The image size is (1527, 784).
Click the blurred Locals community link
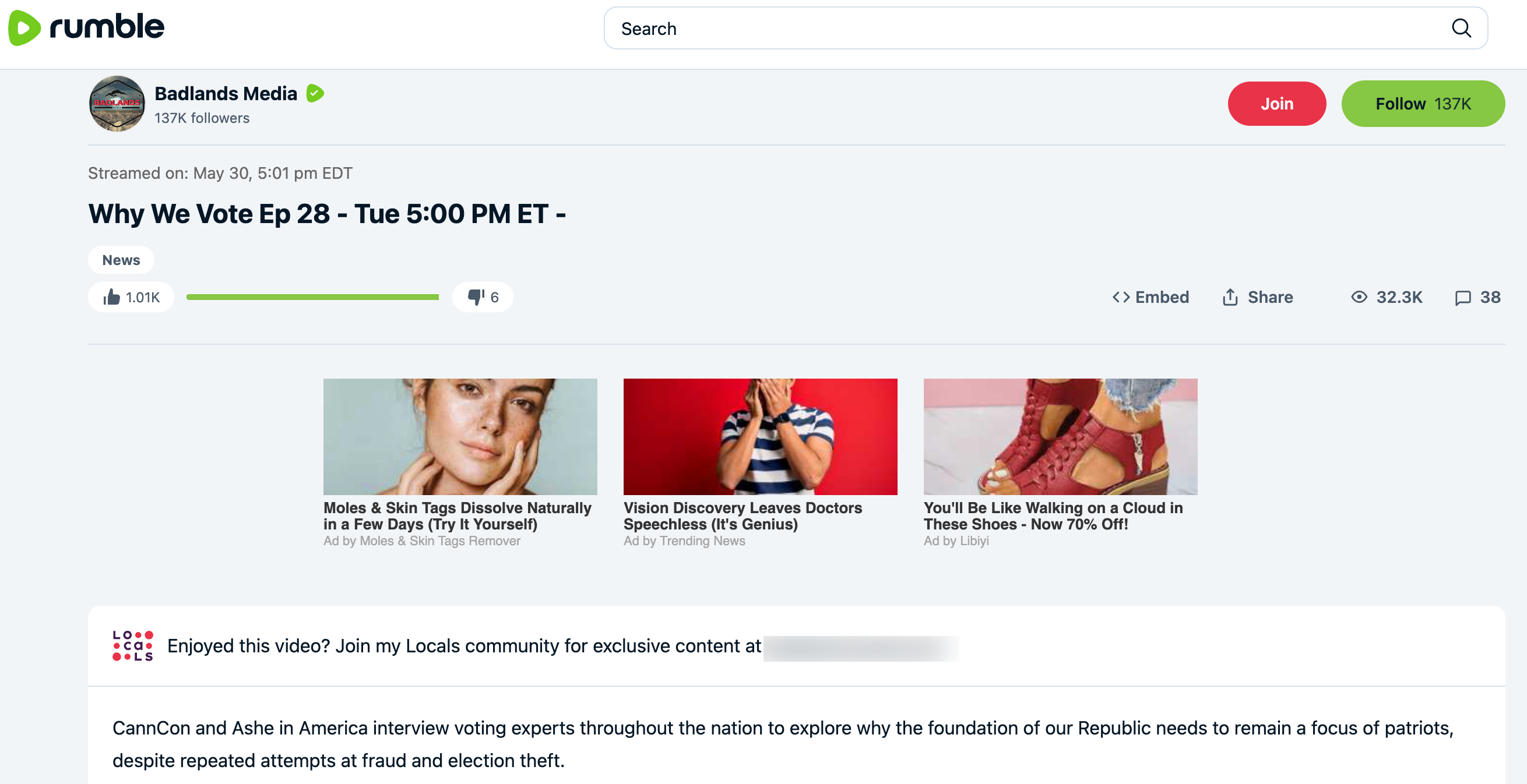(x=861, y=648)
